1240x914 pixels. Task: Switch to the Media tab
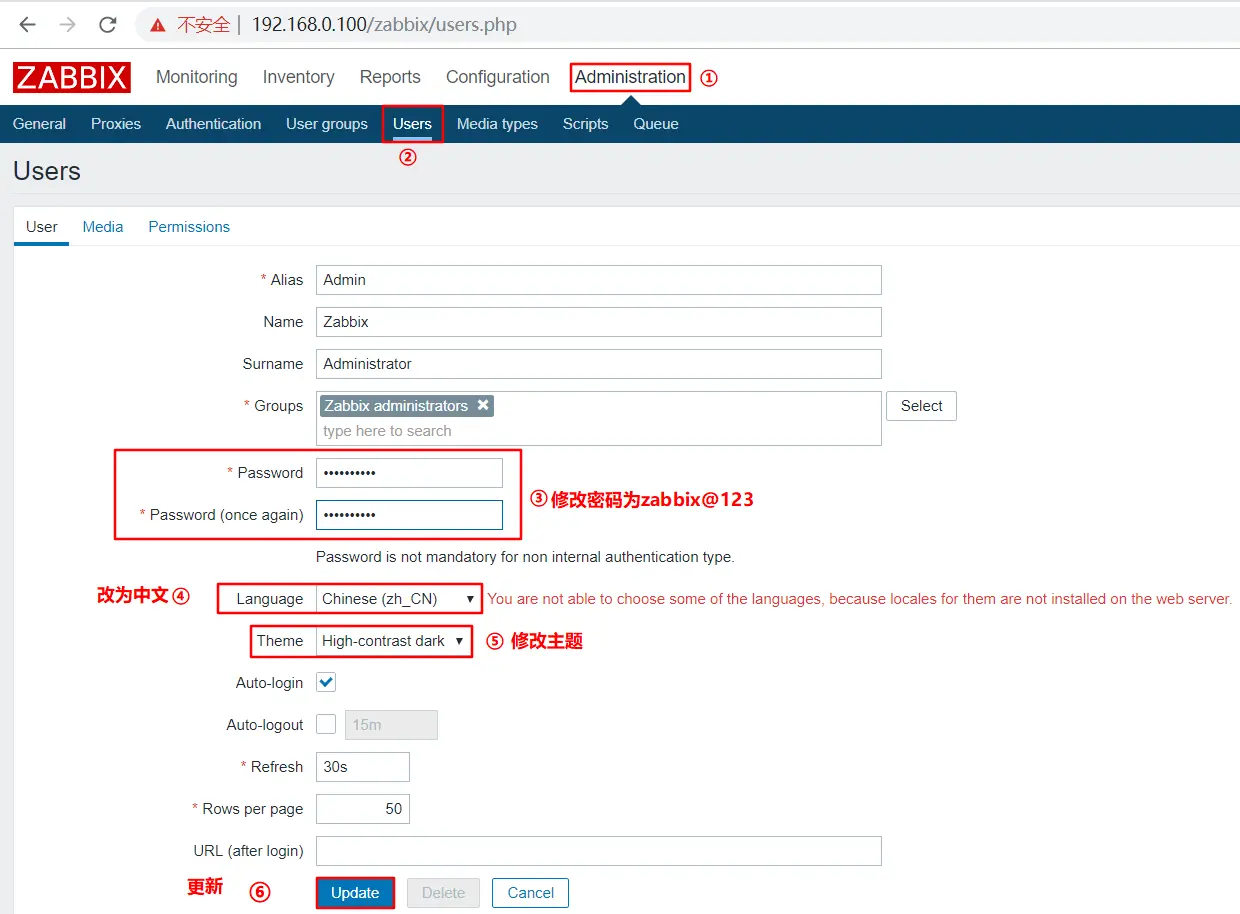coord(103,227)
